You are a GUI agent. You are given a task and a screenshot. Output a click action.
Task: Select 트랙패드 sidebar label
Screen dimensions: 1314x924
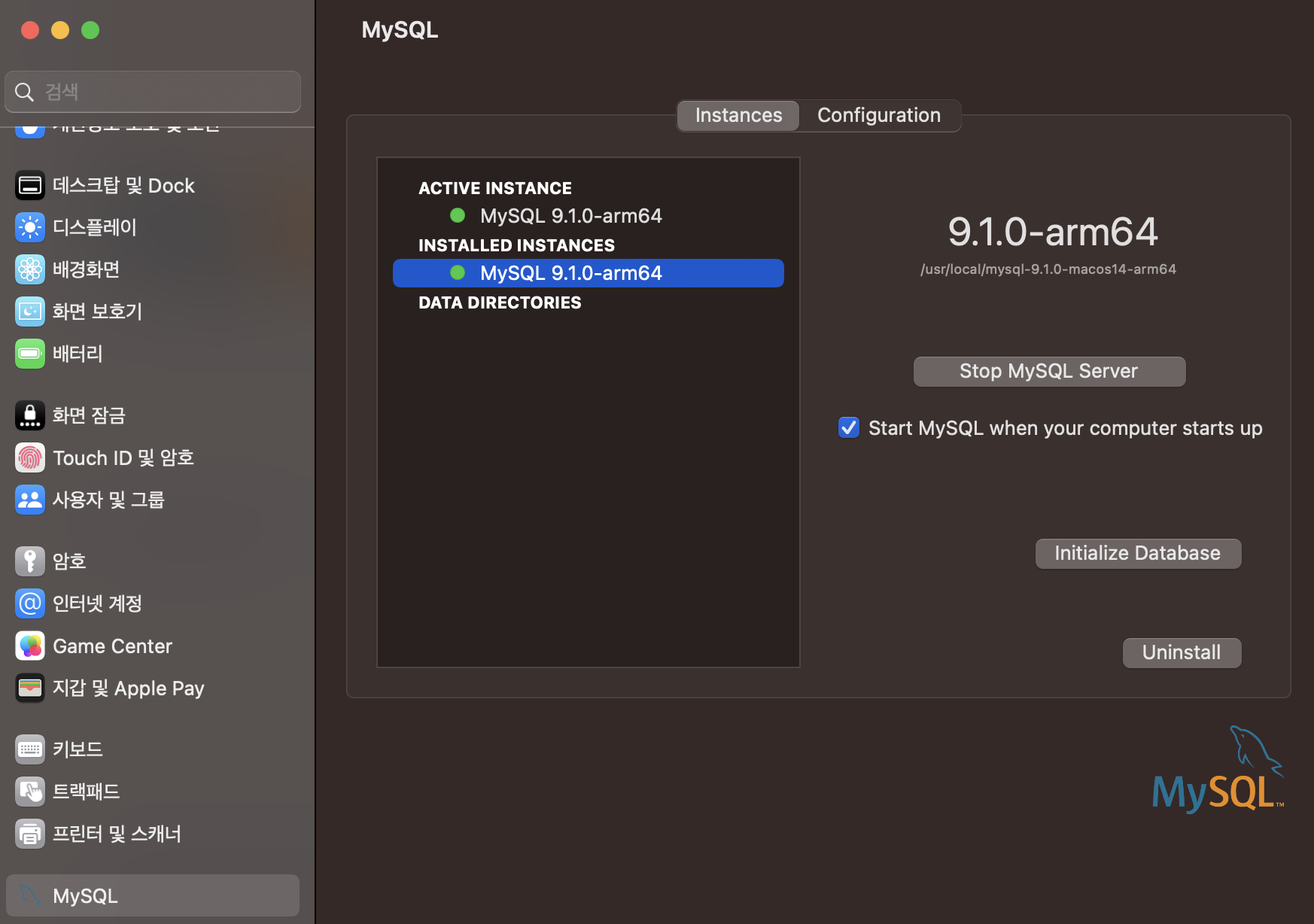point(87,792)
